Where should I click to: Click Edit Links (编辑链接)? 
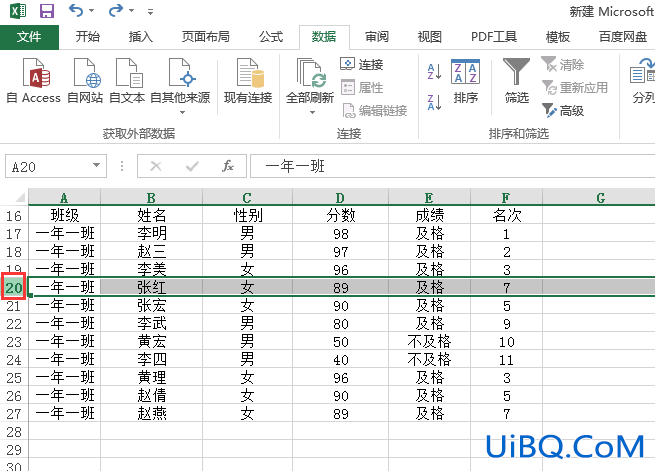pyautogui.click(x=374, y=111)
